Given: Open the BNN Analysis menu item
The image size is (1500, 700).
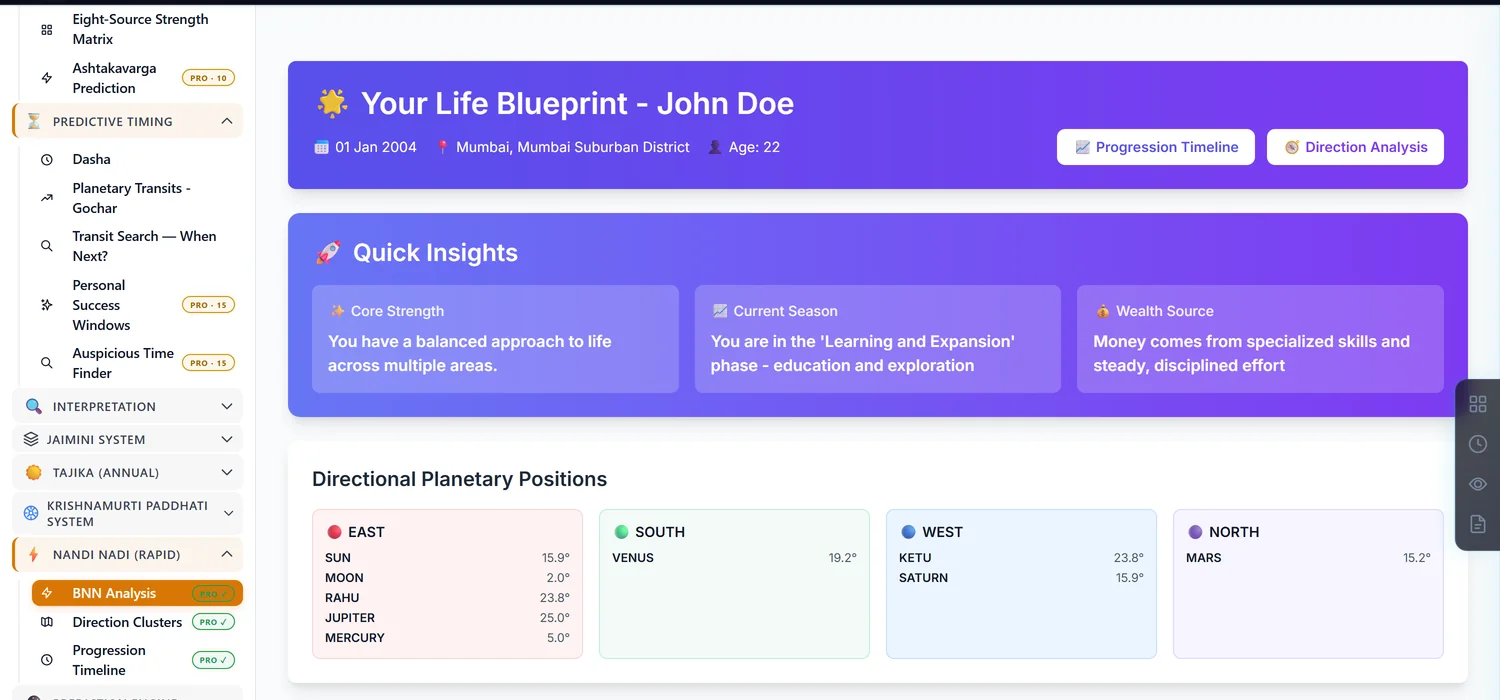Looking at the screenshot, I should [x=137, y=593].
